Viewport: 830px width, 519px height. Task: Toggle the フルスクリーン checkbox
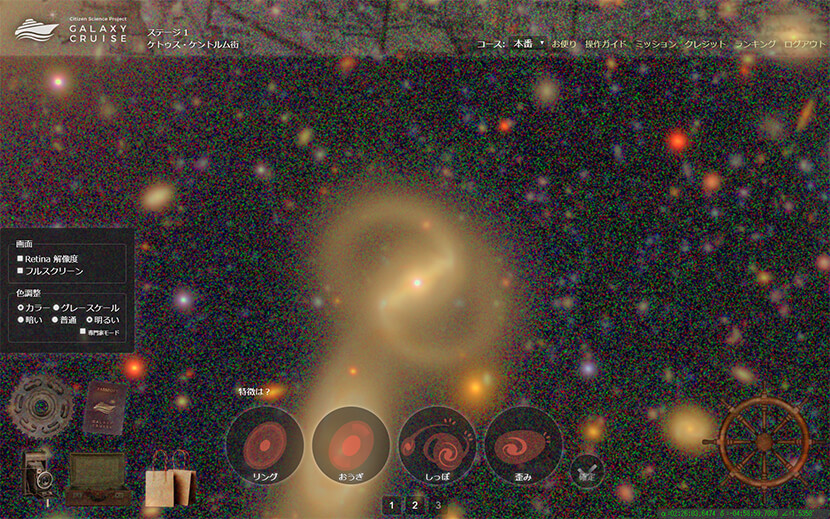click(20, 271)
